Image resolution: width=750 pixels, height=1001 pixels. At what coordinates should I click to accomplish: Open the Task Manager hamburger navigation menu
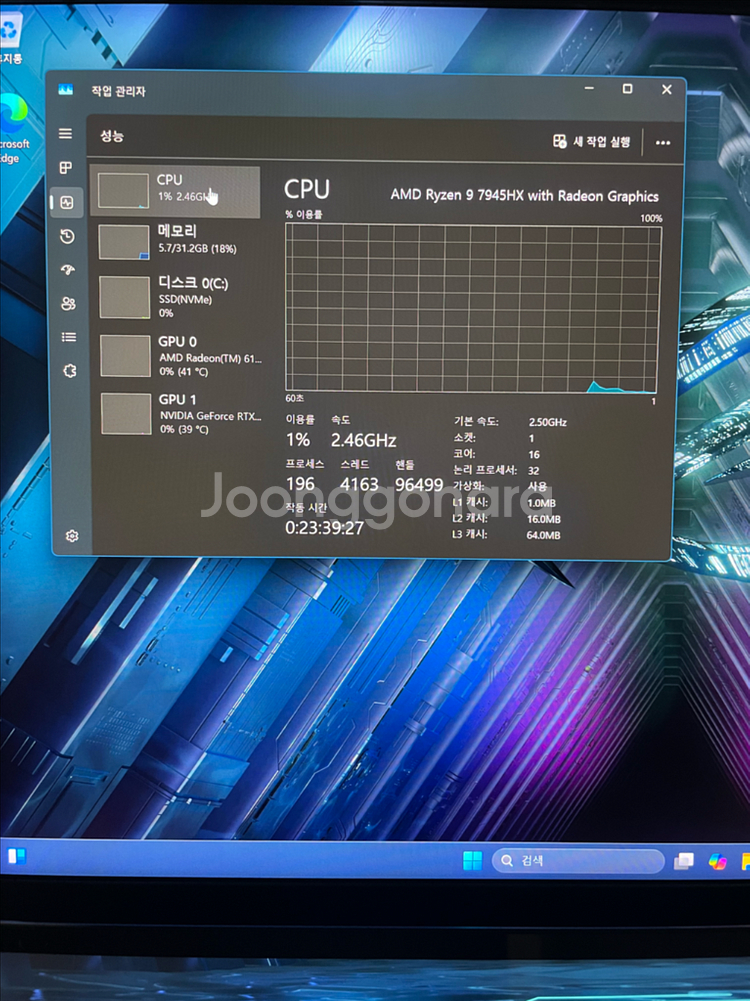pyautogui.click(x=65, y=133)
